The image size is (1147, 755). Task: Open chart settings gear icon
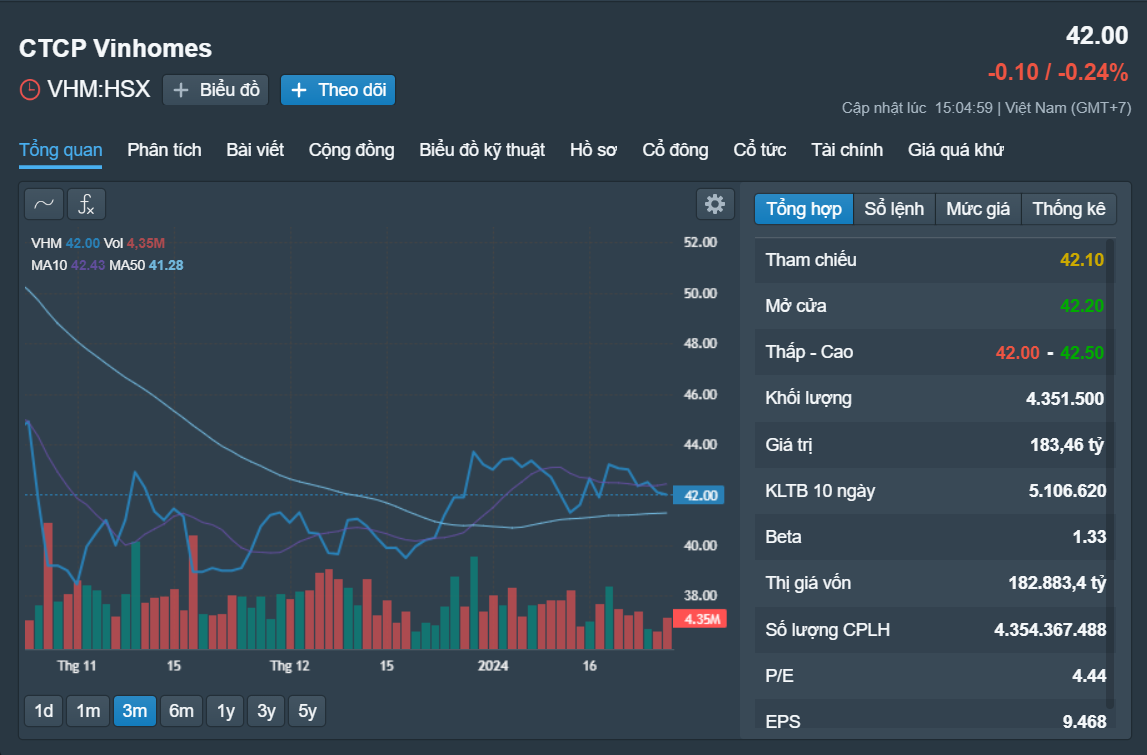click(x=715, y=204)
